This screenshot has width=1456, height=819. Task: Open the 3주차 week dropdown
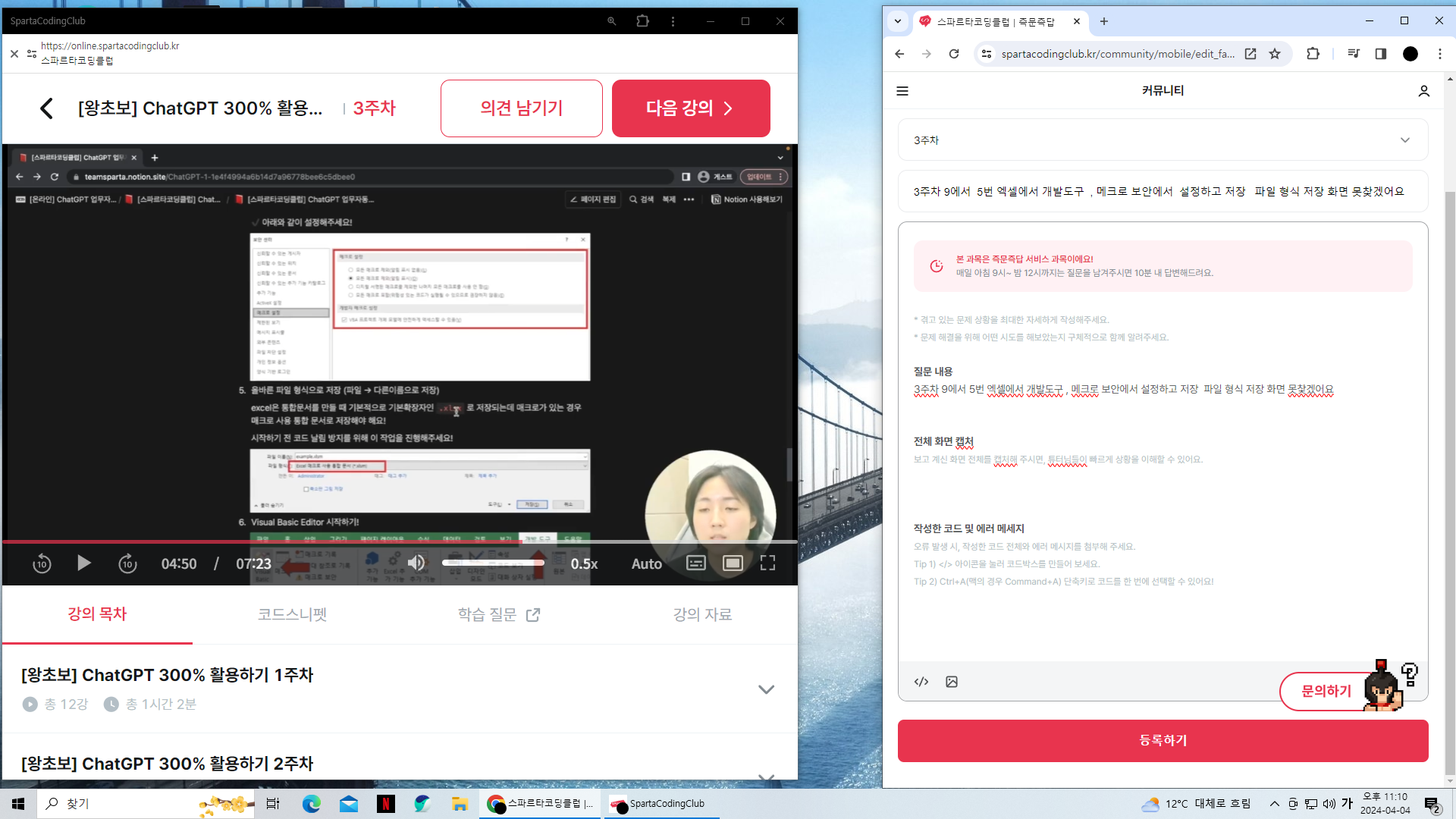coord(1163,140)
